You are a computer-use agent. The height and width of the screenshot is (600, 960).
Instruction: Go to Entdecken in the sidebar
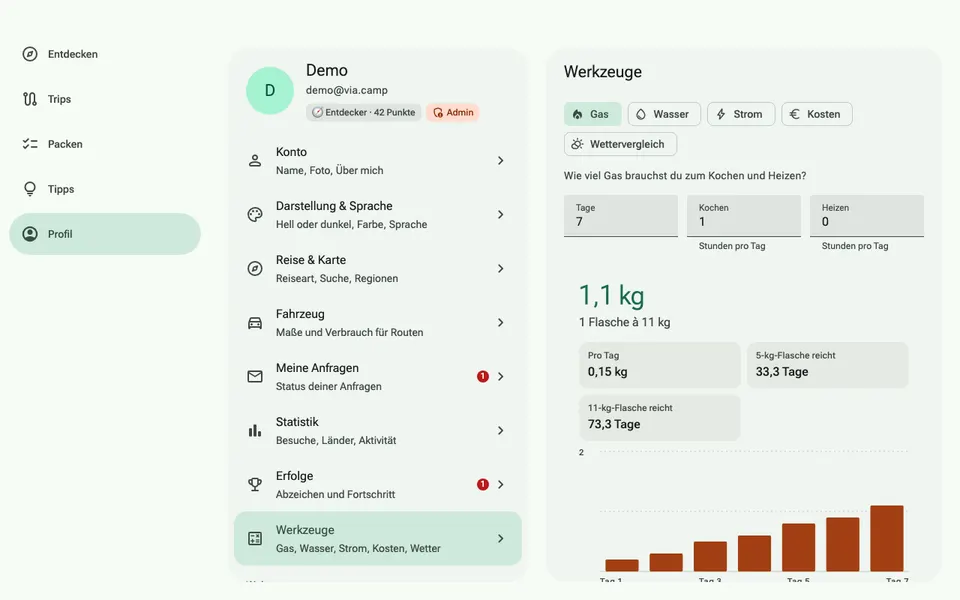tap(105, 54)
